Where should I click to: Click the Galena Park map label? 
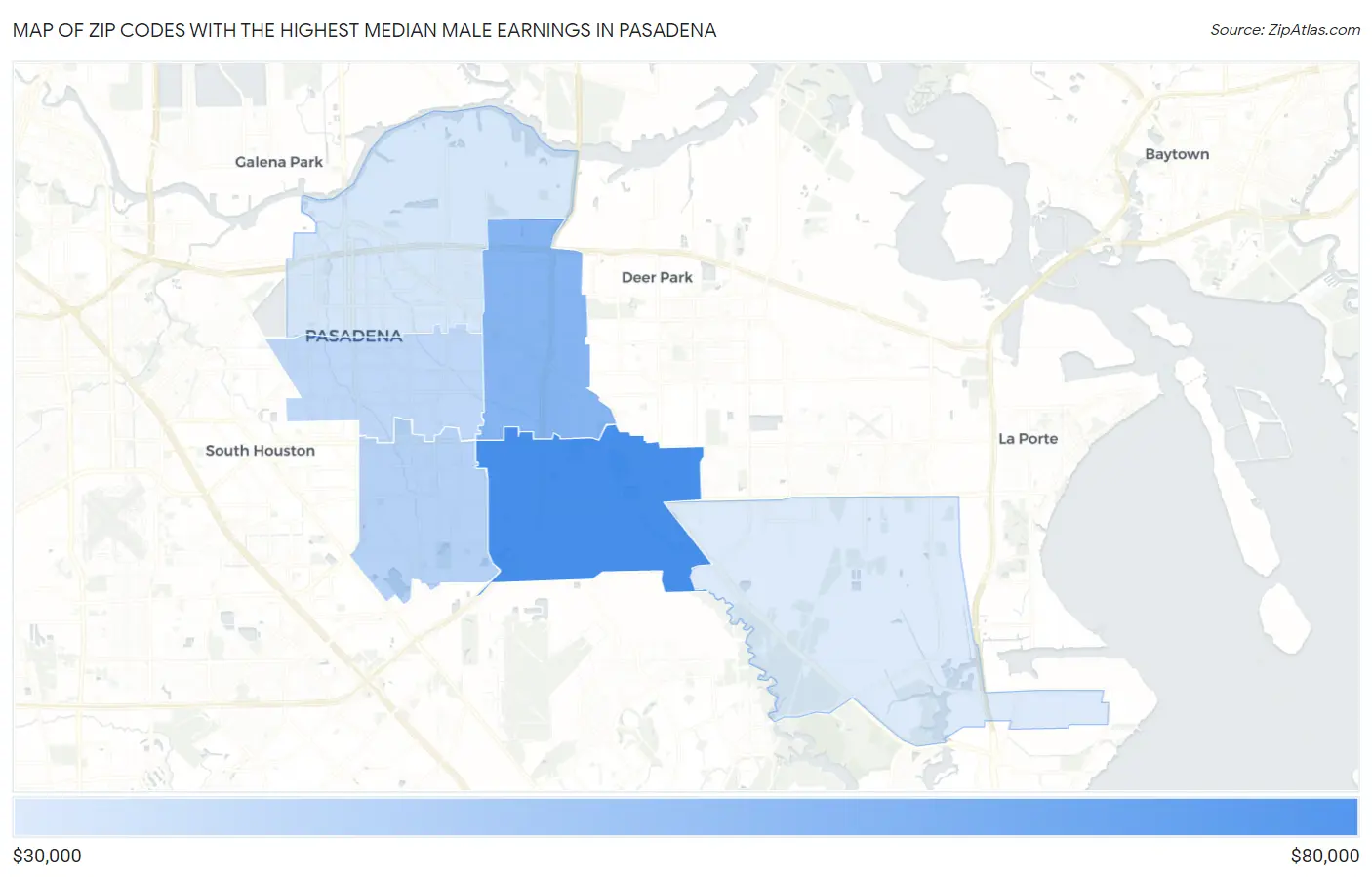click(278, 162)
